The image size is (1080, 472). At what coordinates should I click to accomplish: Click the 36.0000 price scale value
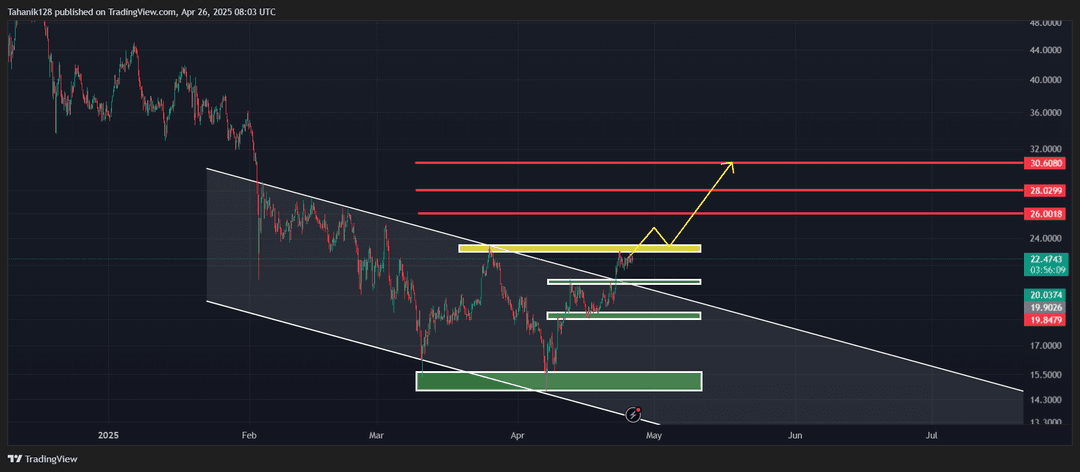[1045, 113]
